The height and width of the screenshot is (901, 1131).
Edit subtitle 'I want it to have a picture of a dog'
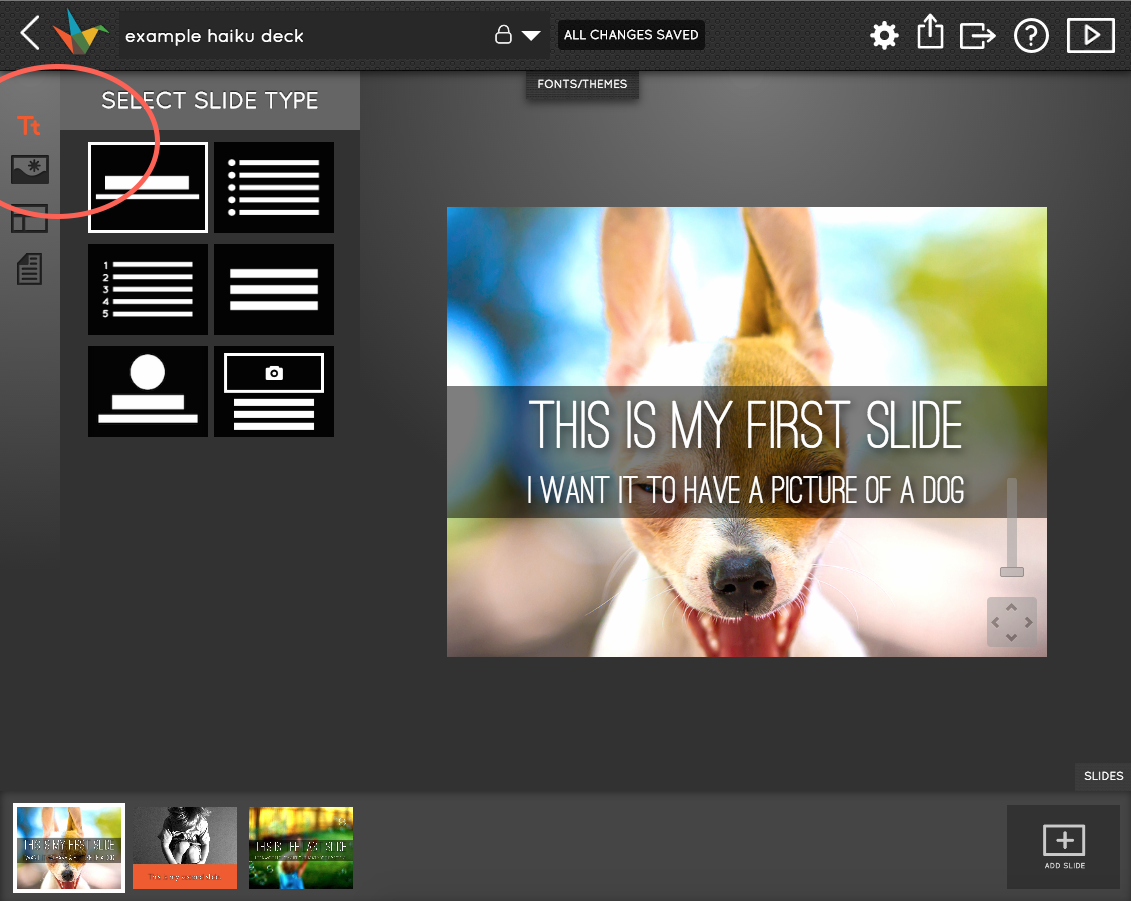745,491
